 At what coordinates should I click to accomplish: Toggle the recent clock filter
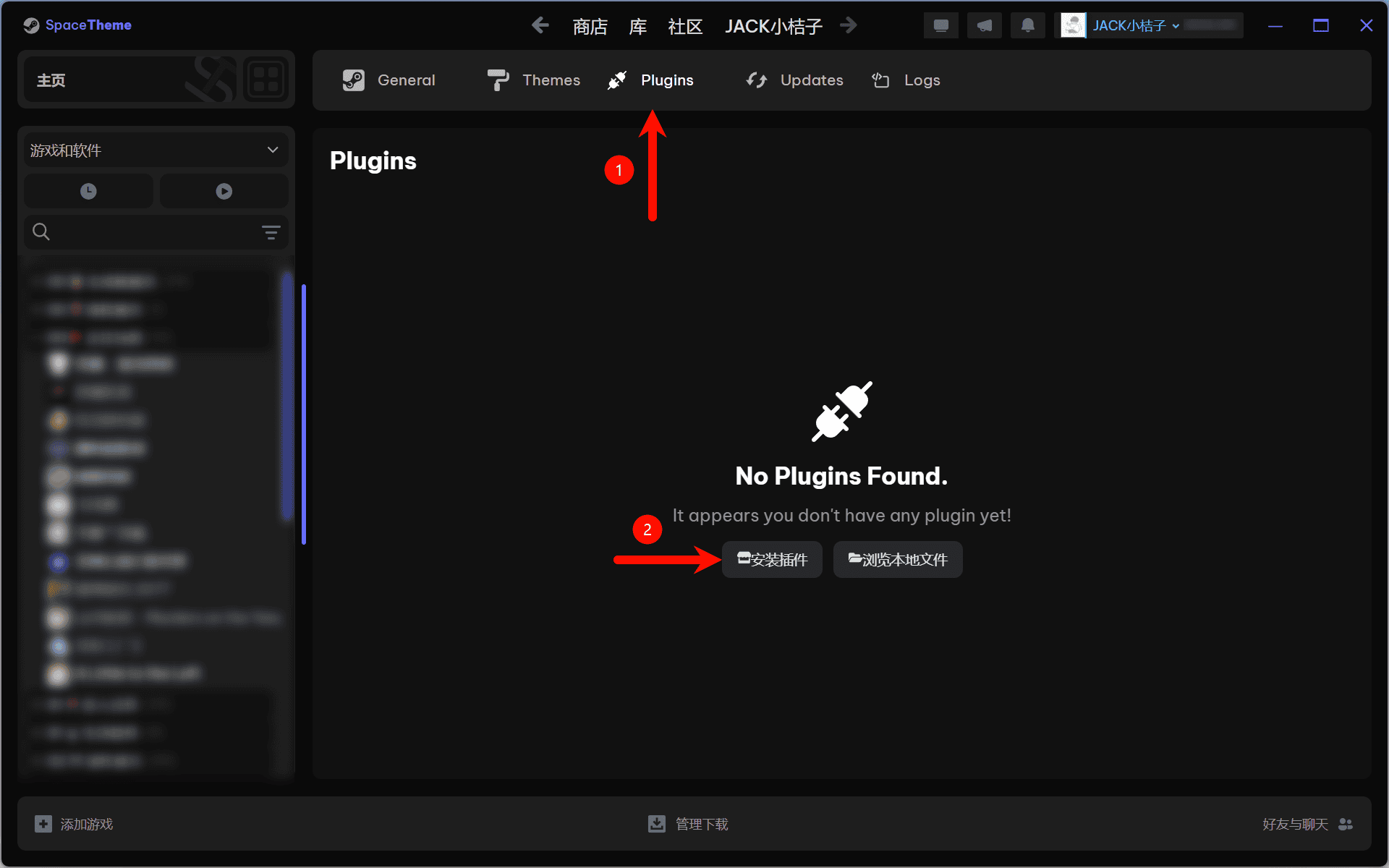tap(88, 191)
